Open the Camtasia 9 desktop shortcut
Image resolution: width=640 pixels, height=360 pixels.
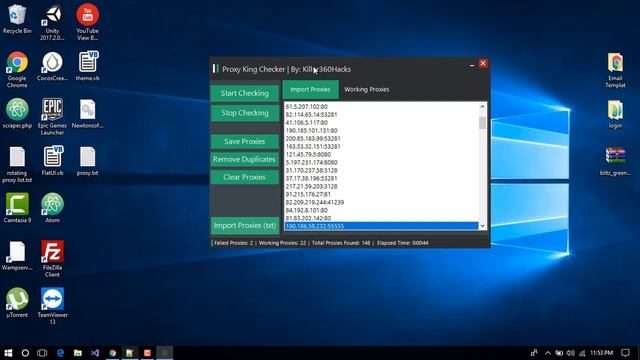17,208
